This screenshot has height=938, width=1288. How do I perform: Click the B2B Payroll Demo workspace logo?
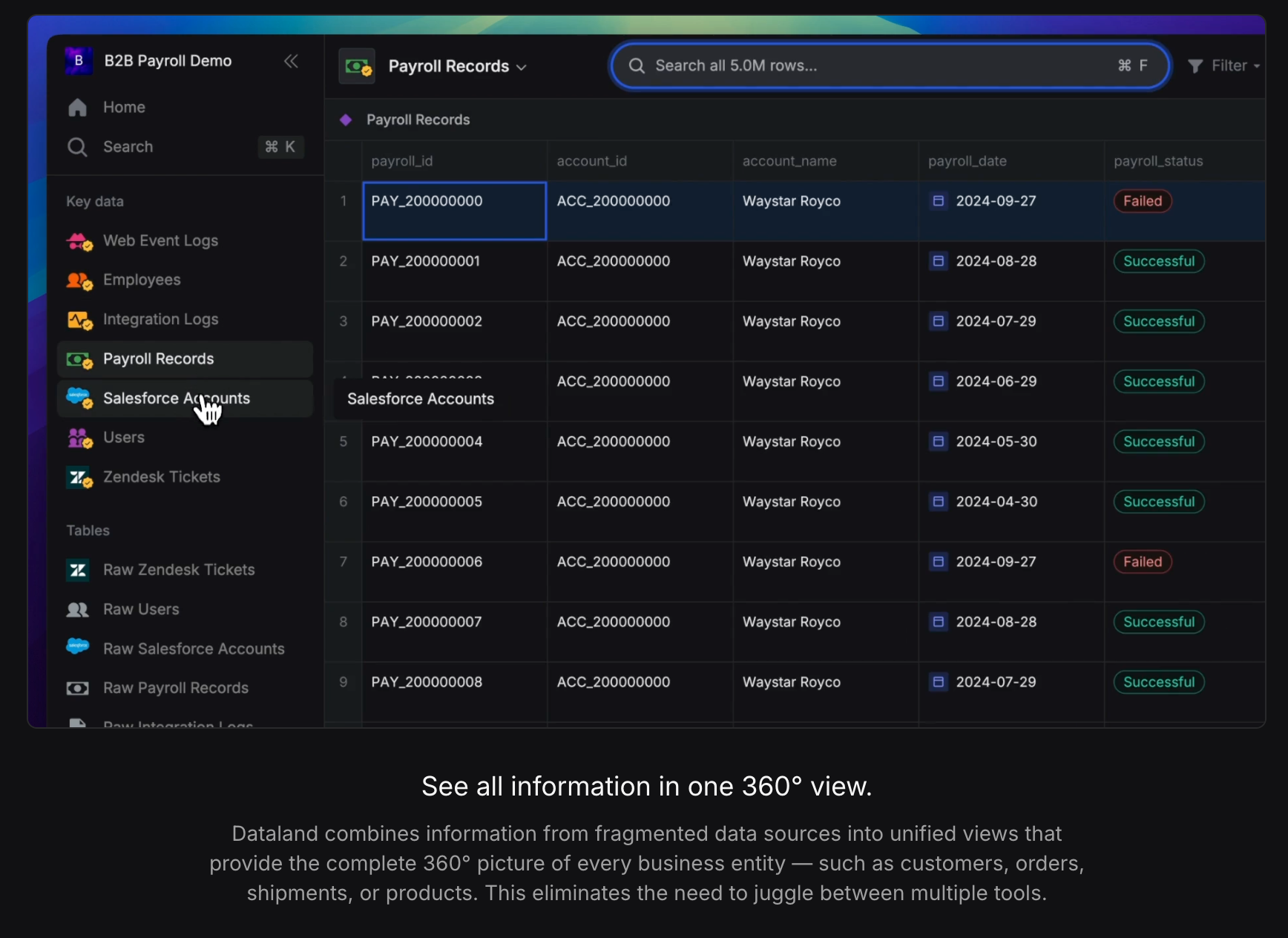click(79, 61)
